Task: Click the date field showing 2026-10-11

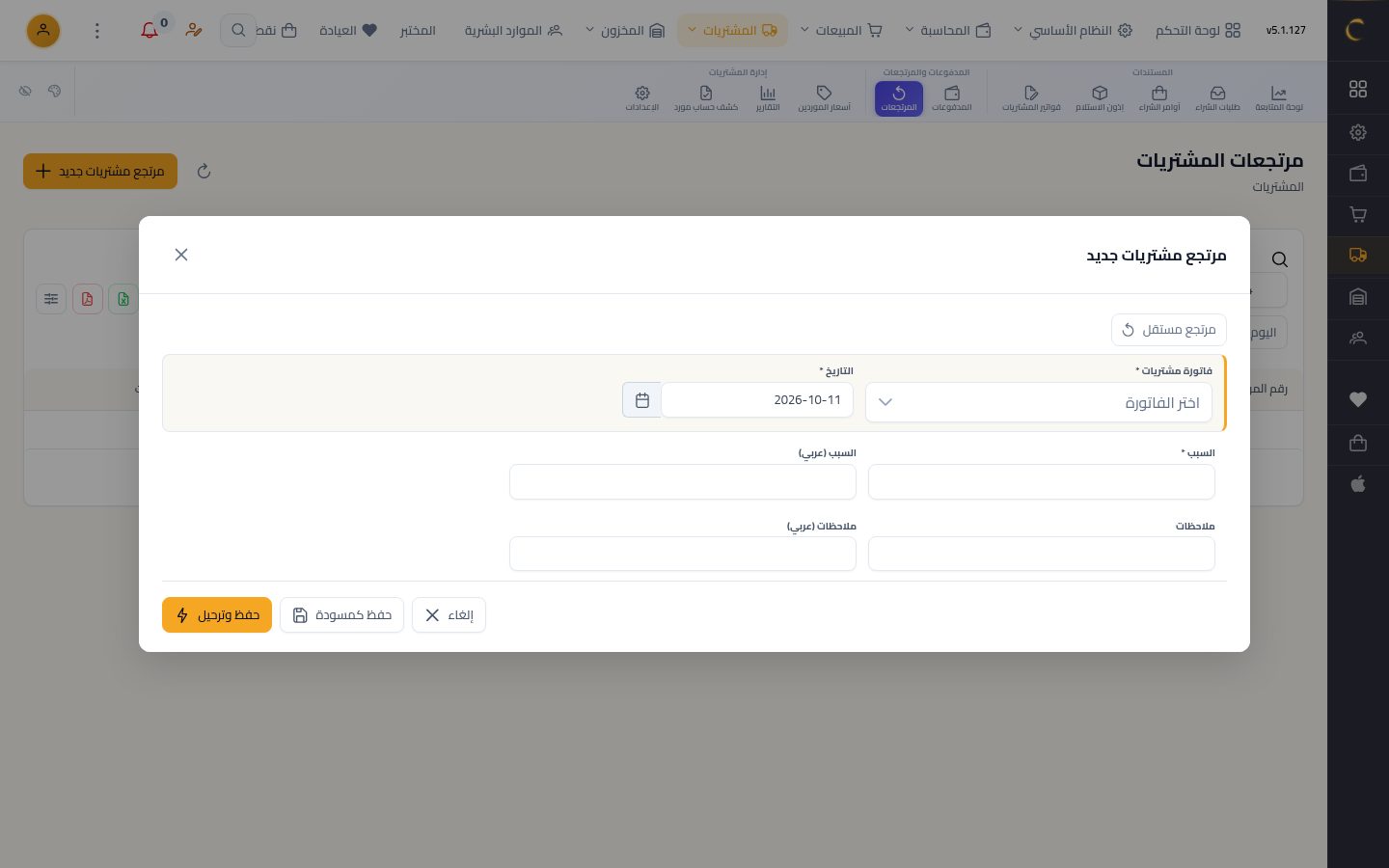Action: [x=757, y=400]
